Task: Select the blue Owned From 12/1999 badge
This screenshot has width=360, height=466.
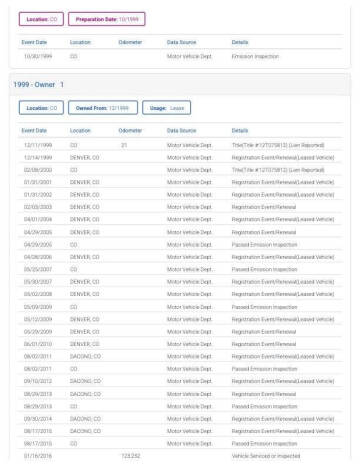Action: coord(103,108)
